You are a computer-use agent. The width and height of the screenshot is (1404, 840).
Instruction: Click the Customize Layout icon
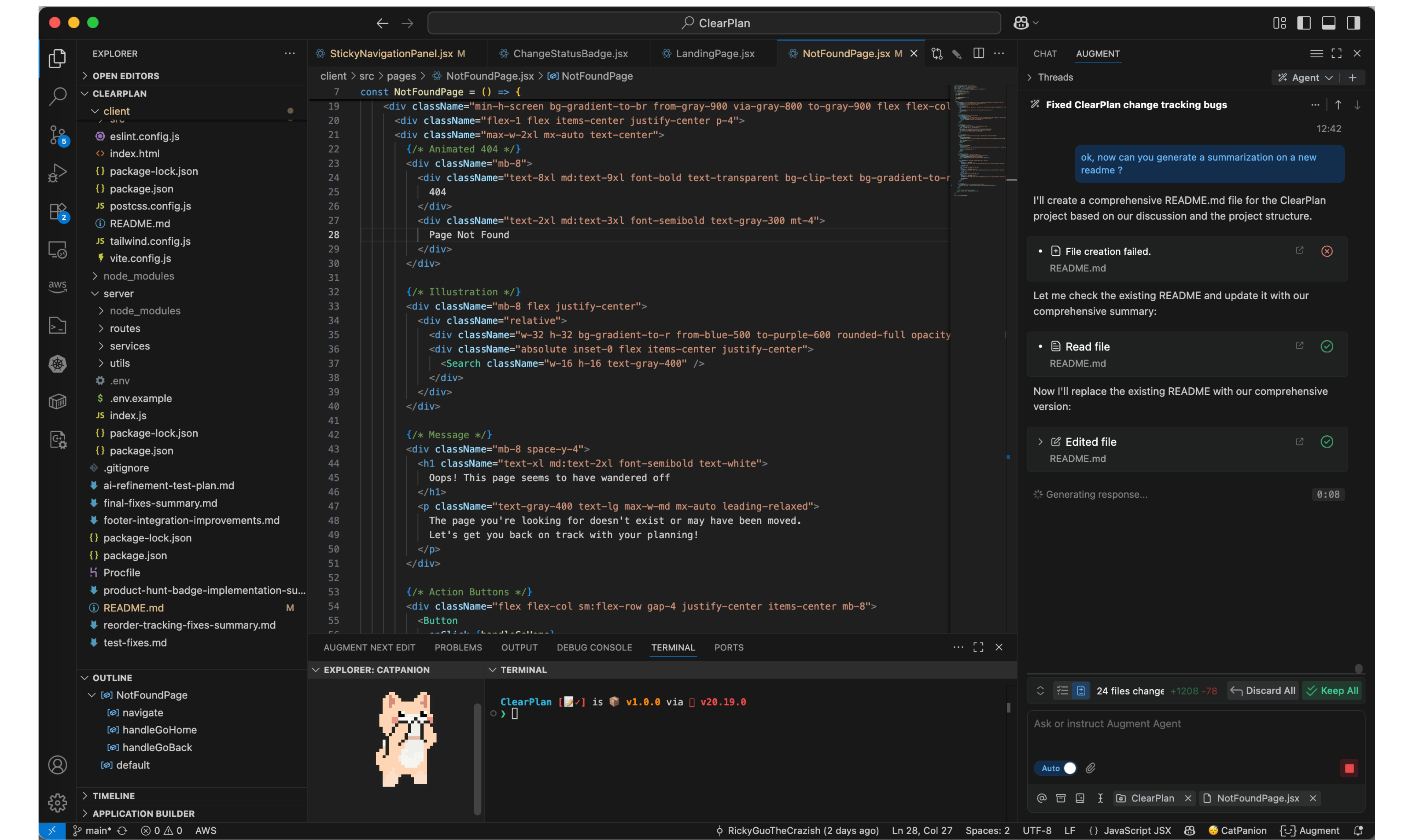pos(1279,23)
